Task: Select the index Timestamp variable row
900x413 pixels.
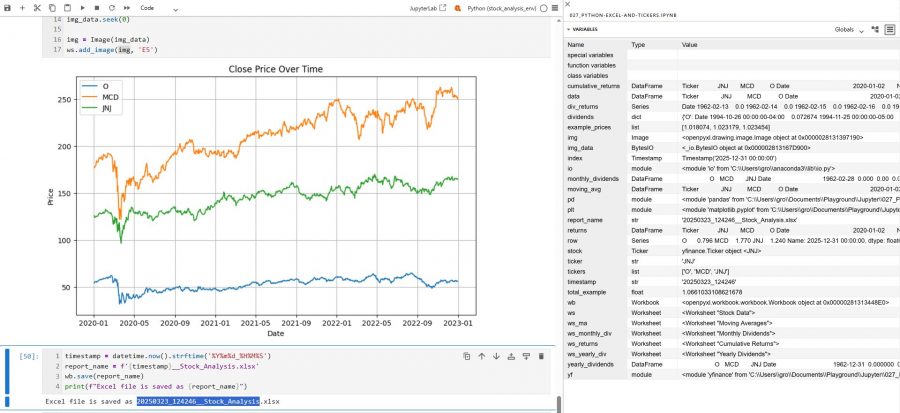Action: 732,158
